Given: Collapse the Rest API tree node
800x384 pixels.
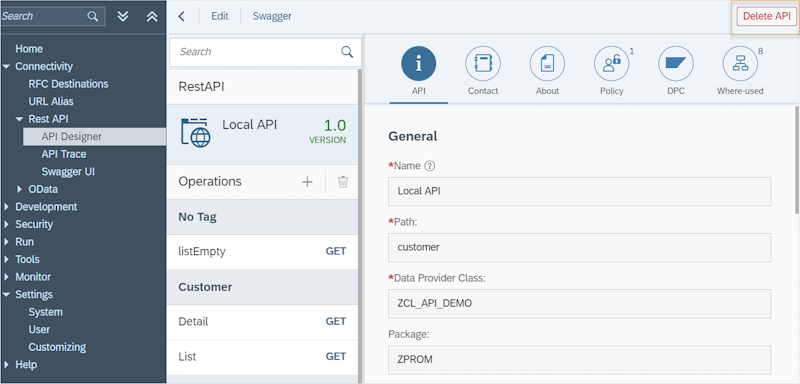Looking at the screenshot, I should (x=19, y=119).
